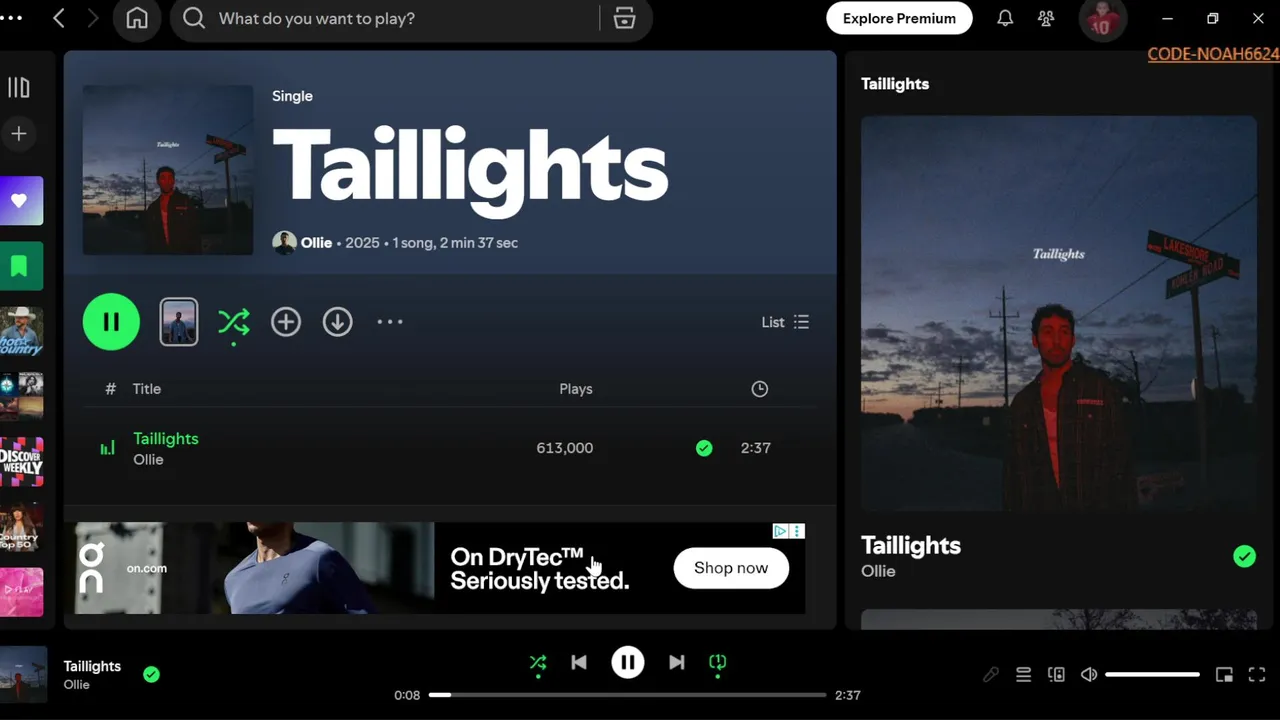Open Country Top 50 playlist thumbnail
Viewport: 1280px width, 720px height.
pos(21,526)
